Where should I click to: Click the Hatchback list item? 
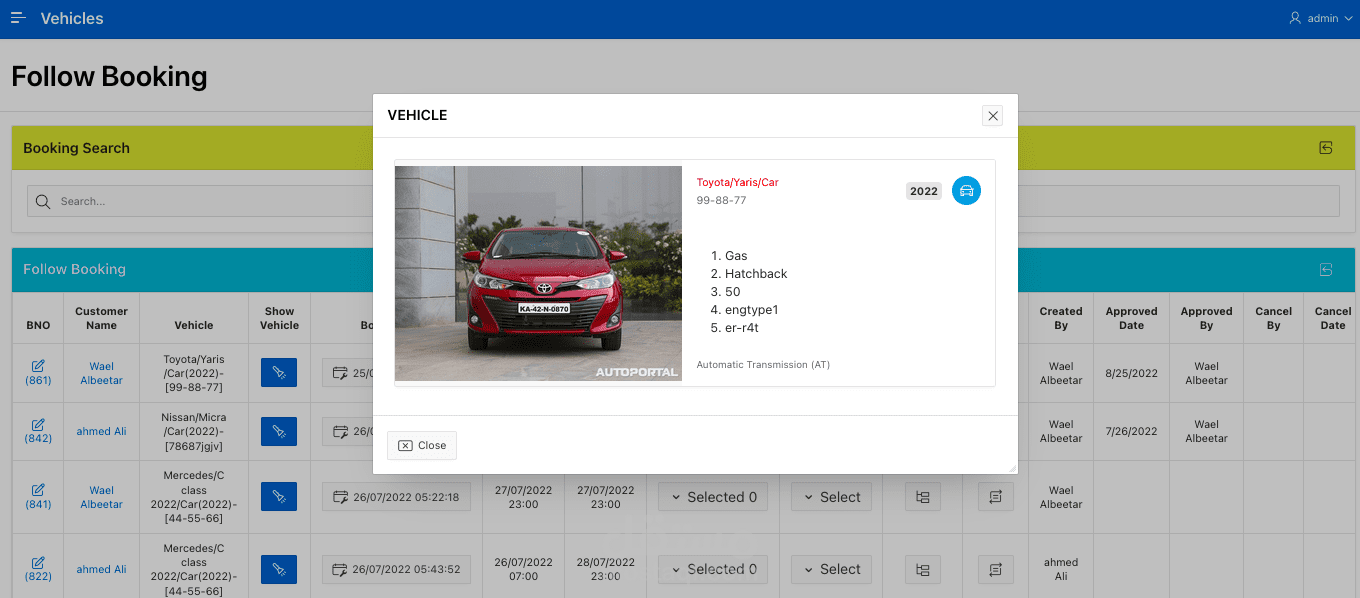(x=756, y=274)
